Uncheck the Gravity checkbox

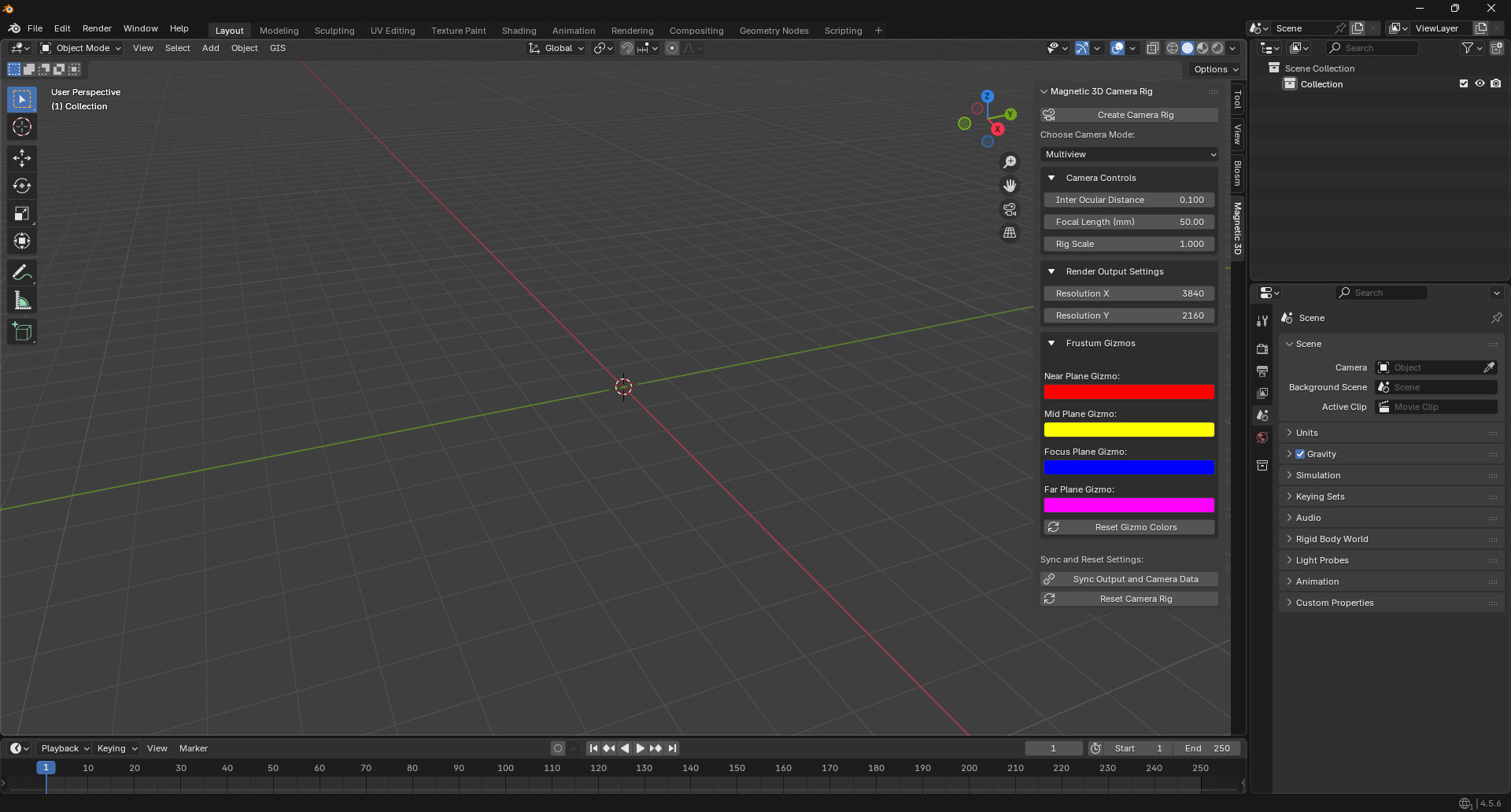point(1300,454)
